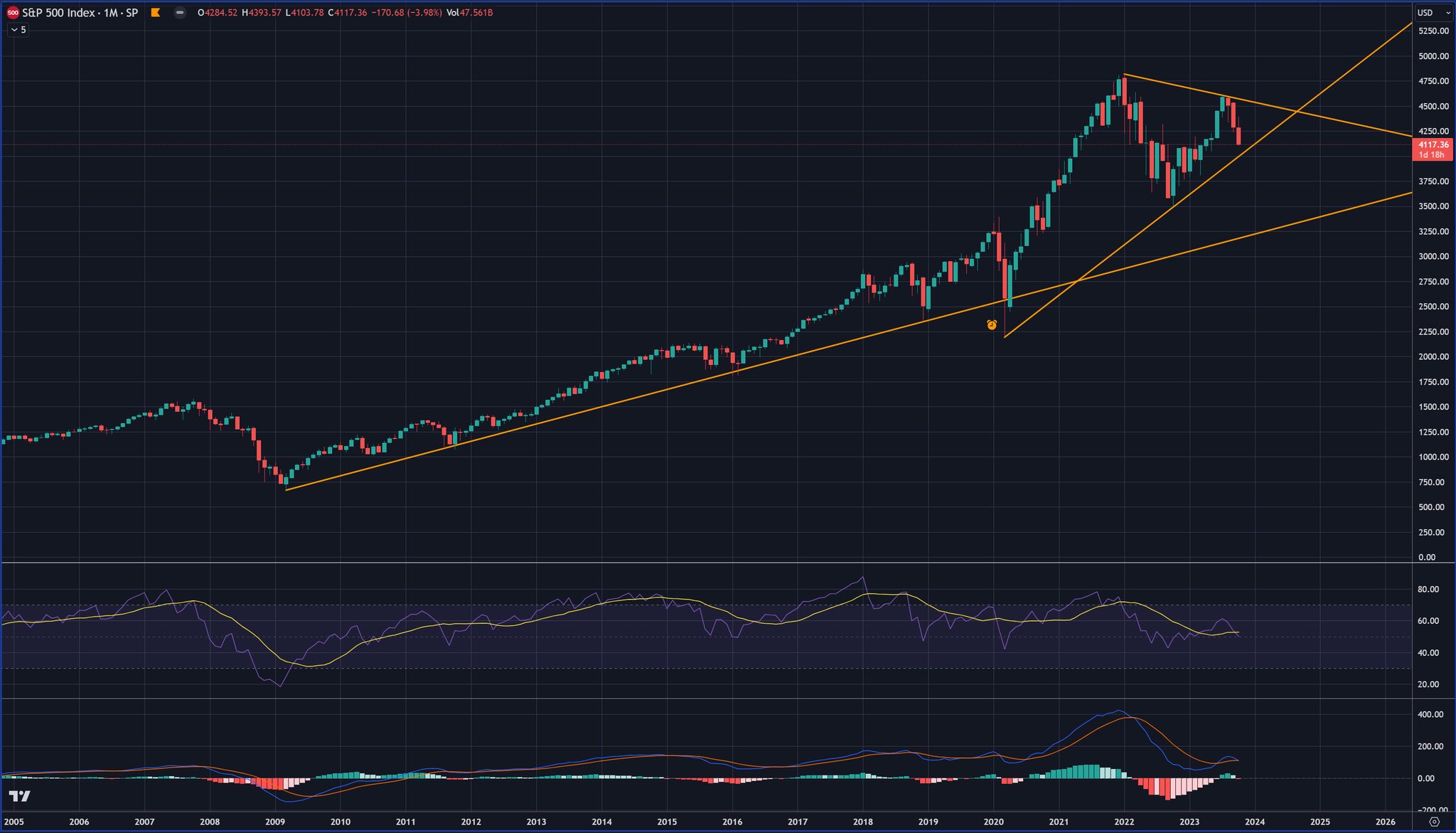1456x833 pixels.
Task: Click the 2009 label on time axis
Action: click(x=275, y=822)
